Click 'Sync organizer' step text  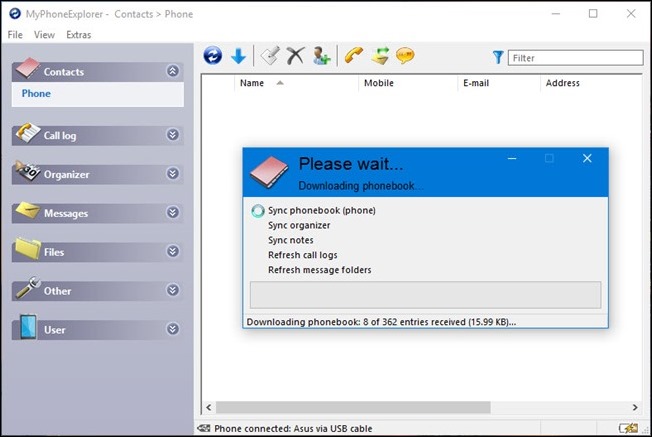coord(299,225)
